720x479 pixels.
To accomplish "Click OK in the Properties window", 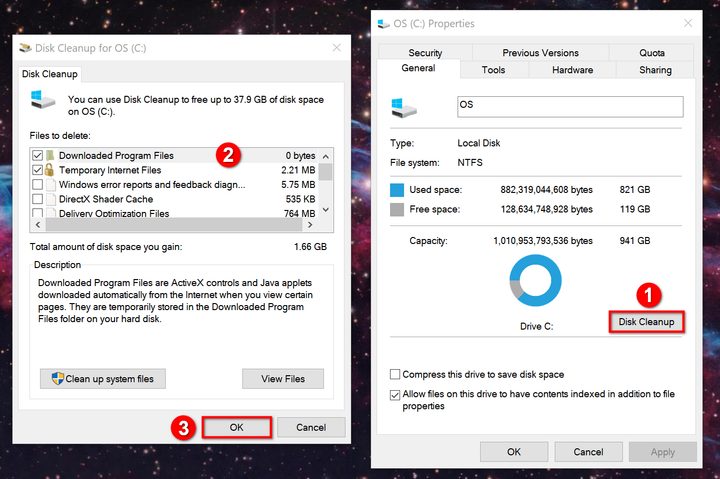I will coord(514,452).
